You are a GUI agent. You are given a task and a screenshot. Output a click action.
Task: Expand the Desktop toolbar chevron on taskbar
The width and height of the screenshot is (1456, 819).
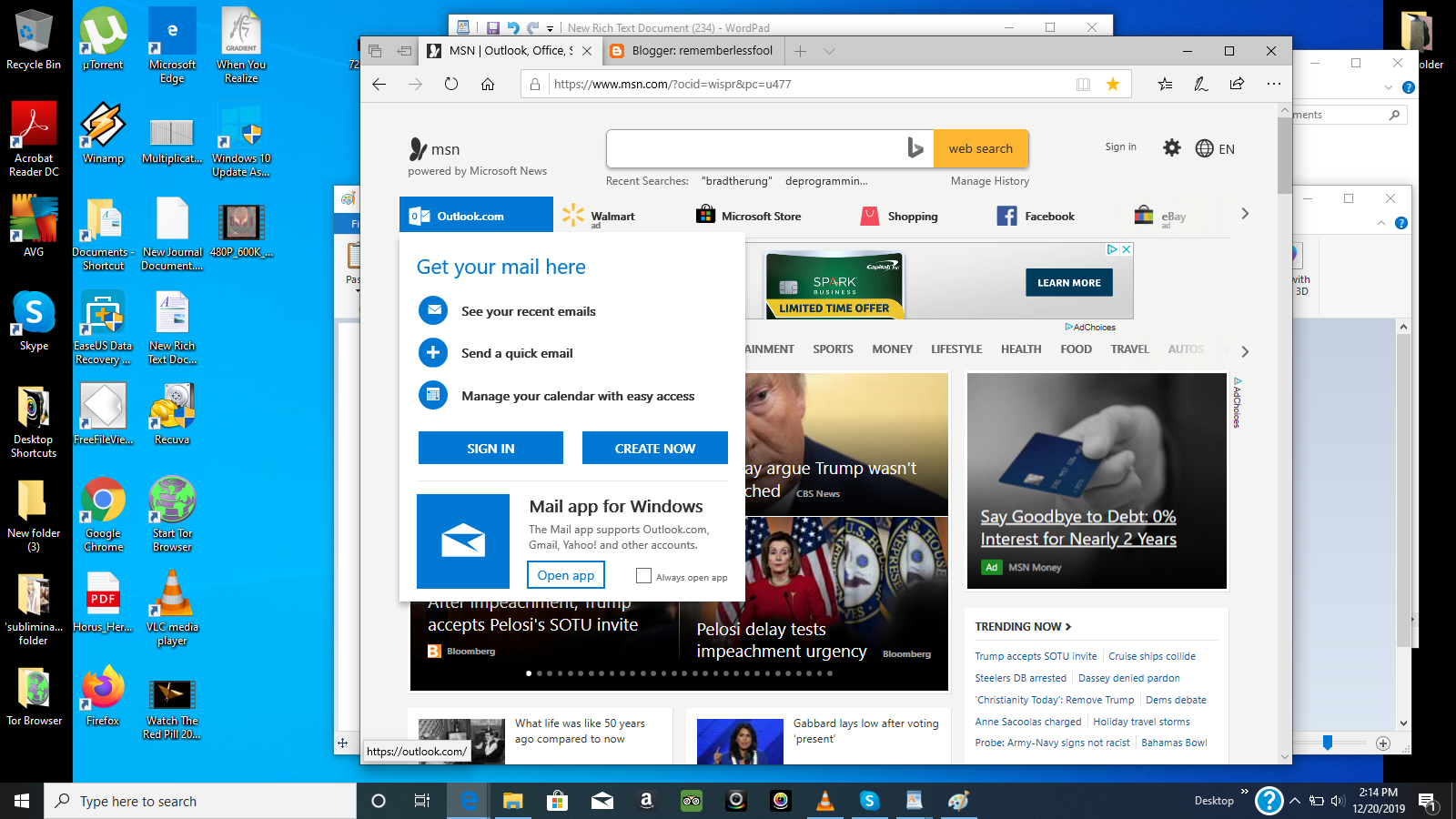tap(1245, 792)
